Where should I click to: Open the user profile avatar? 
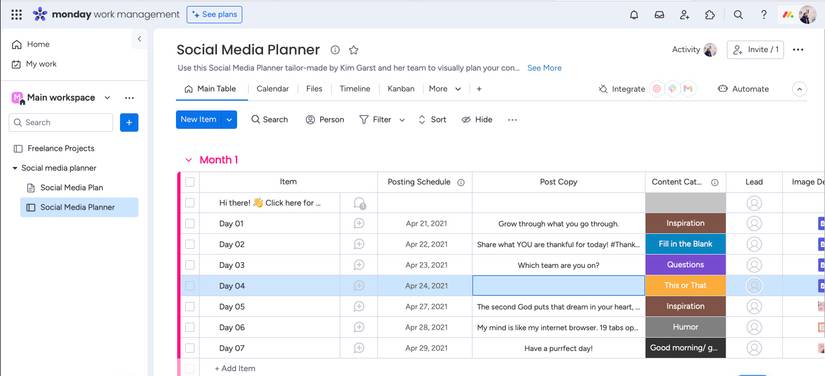point(807,15)
